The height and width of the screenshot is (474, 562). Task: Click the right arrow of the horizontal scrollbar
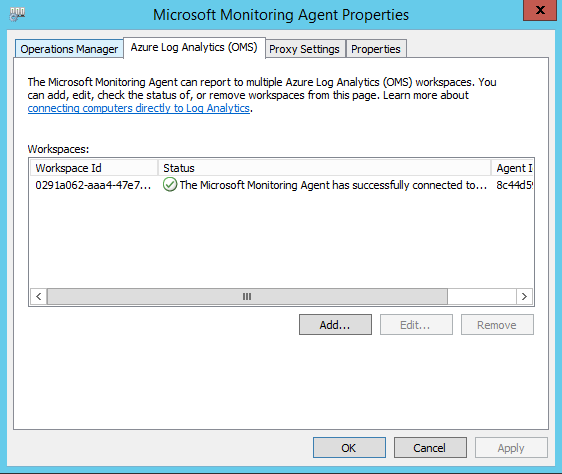tap(524, 297)
